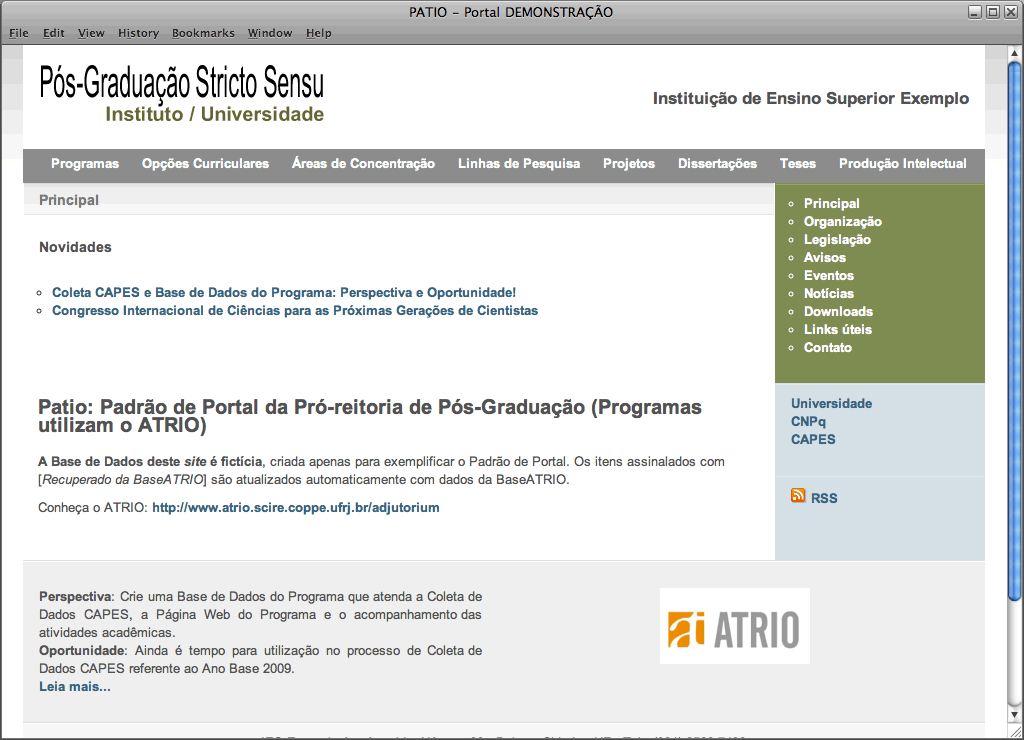The width and height of the screenshot is (1024, 740).
Task: Open Legislação in the sidebar
Action: coord(837,240)
